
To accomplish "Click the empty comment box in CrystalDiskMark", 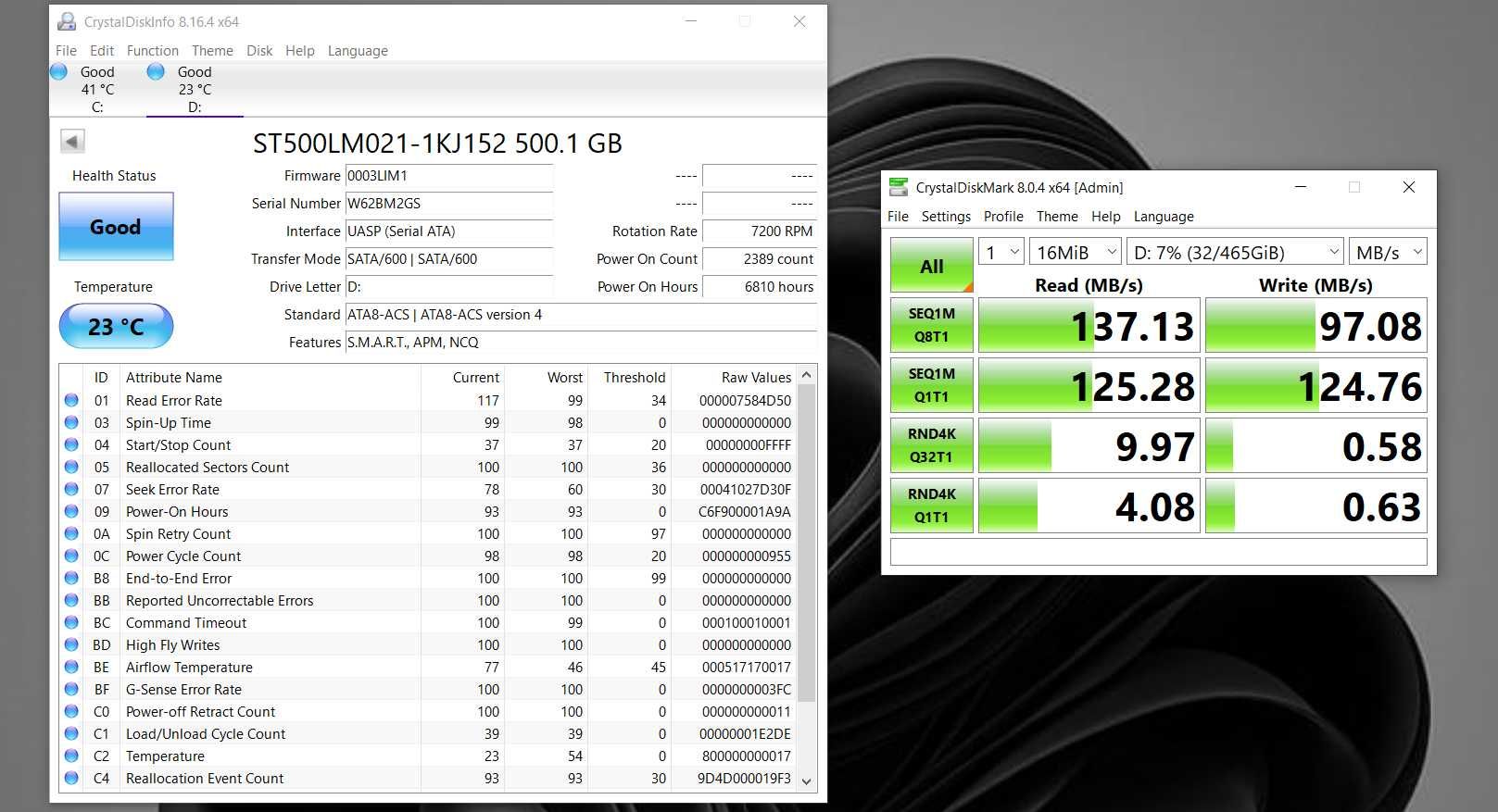I will click(x=1158, y=552).
